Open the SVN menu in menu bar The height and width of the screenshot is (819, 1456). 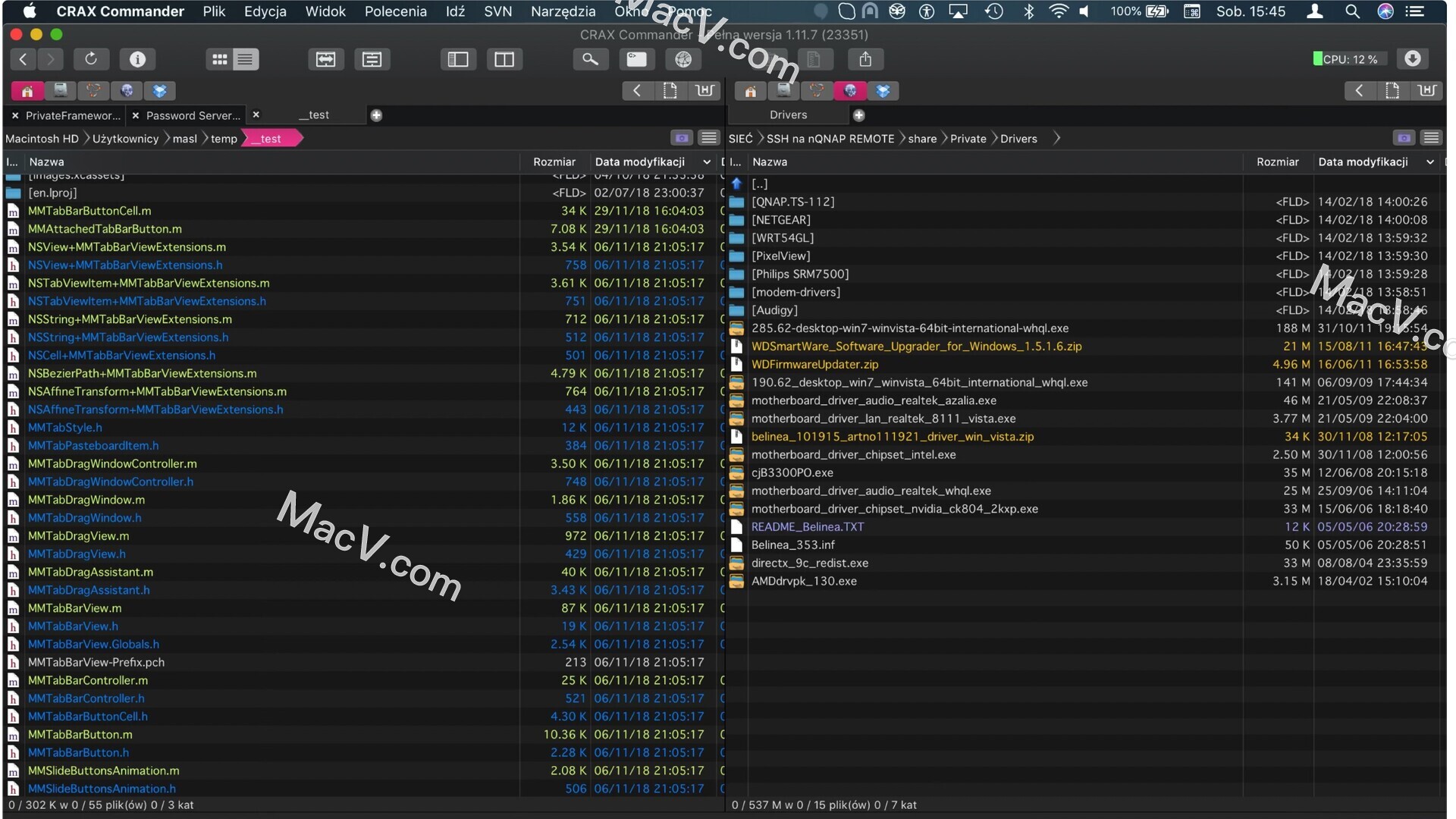498,11
